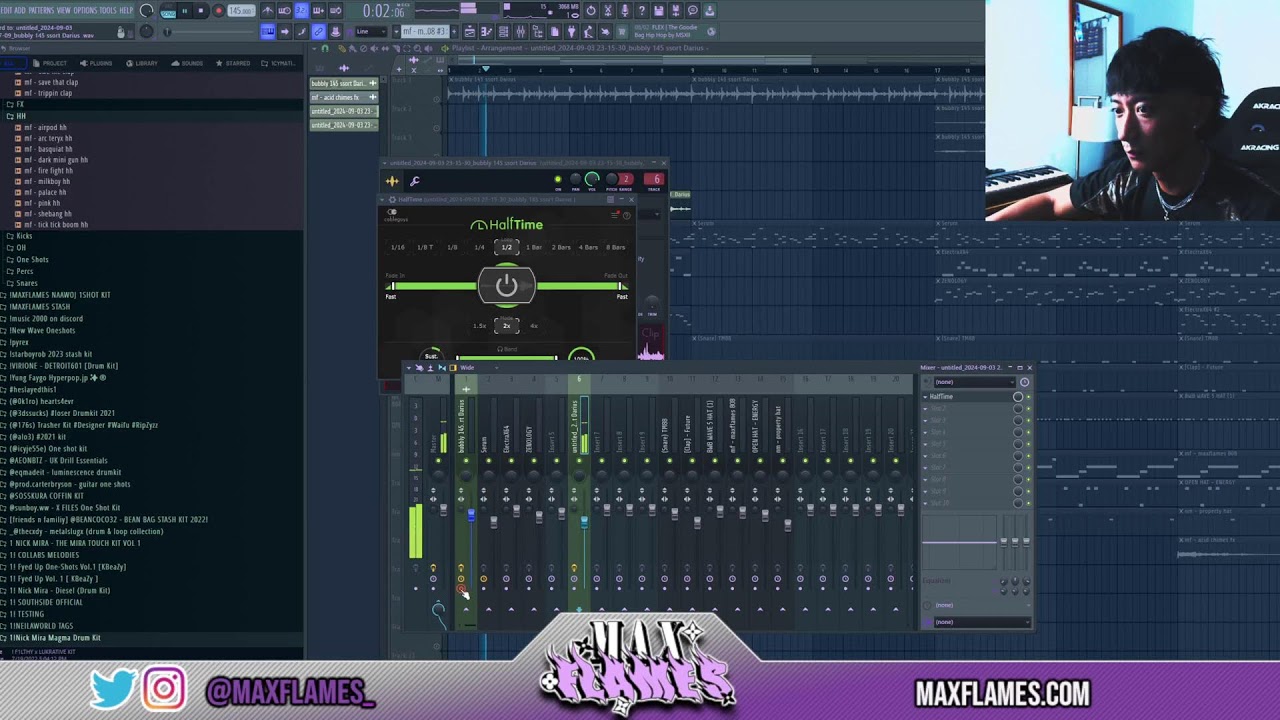The width and height of the screenshot is (1280, 720).
Task: Open the LIBRARY browser tab
Action: [142, 63]
